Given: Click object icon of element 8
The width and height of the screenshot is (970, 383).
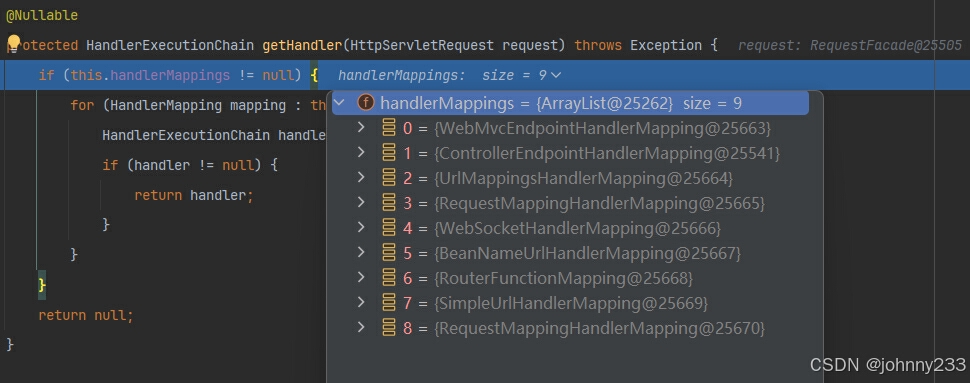Looking at the screenshot, I should click(x=389, y=328).
